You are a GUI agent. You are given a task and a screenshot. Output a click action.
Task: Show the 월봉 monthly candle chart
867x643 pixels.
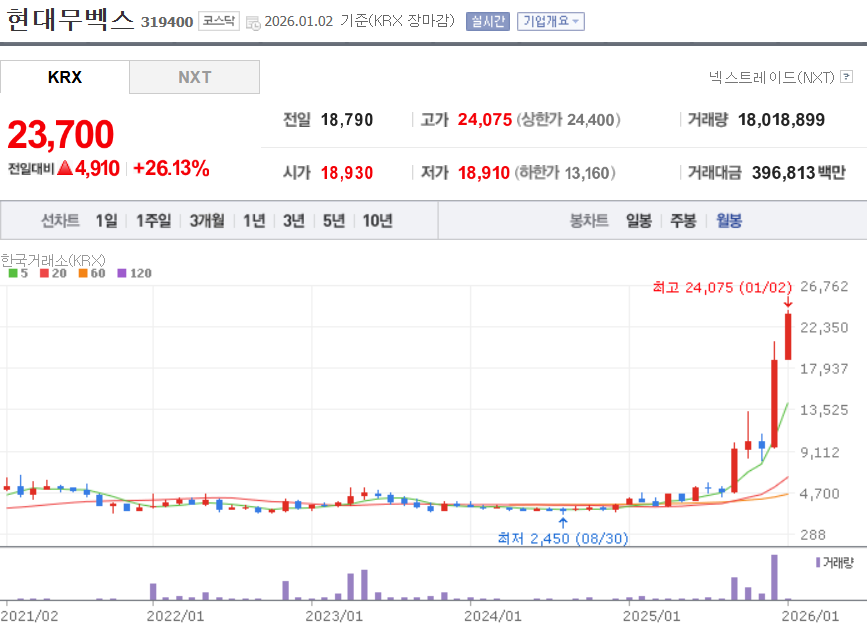pyautogui.click(x=729, y=221)
